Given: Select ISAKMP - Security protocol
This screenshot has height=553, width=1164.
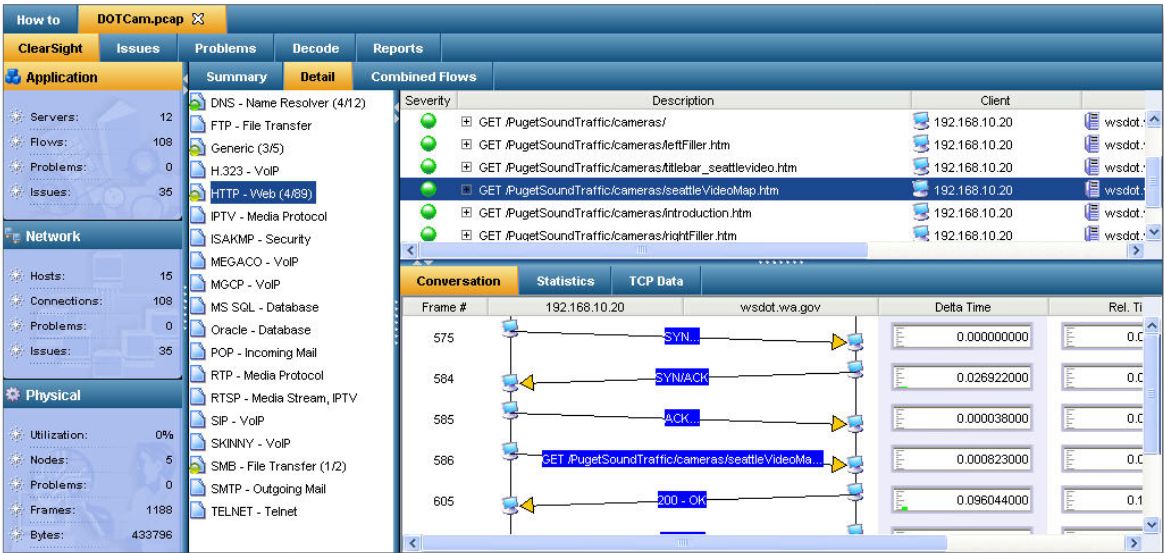Looking at the screenshot, I should 260,239.
